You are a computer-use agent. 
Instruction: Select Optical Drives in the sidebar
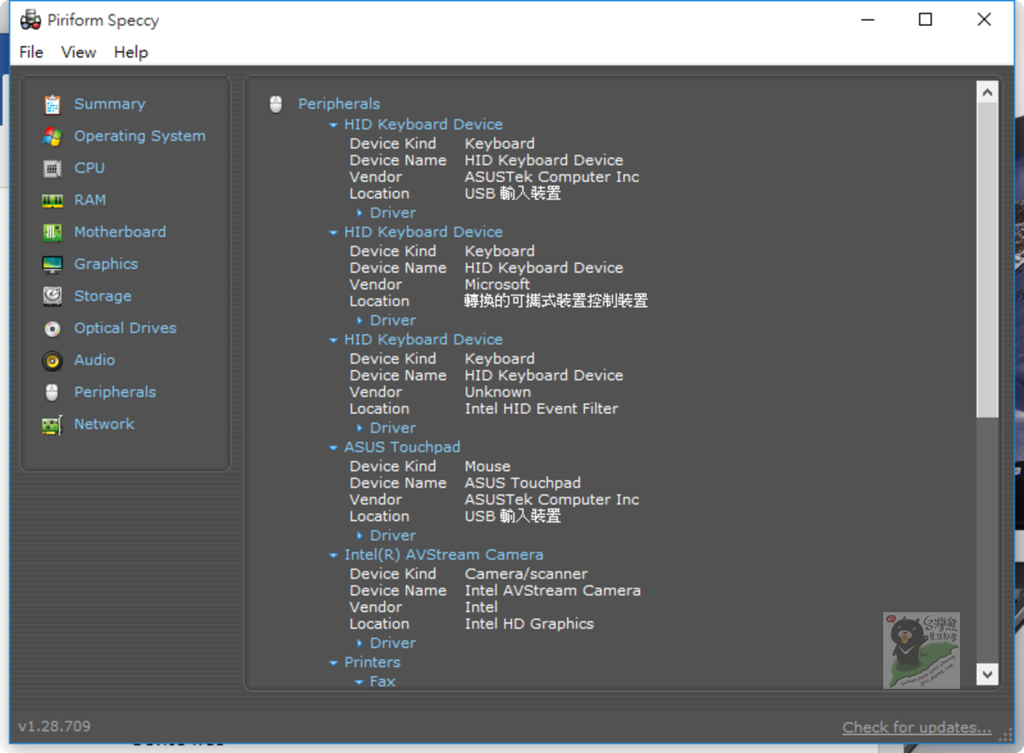point(125,328)
